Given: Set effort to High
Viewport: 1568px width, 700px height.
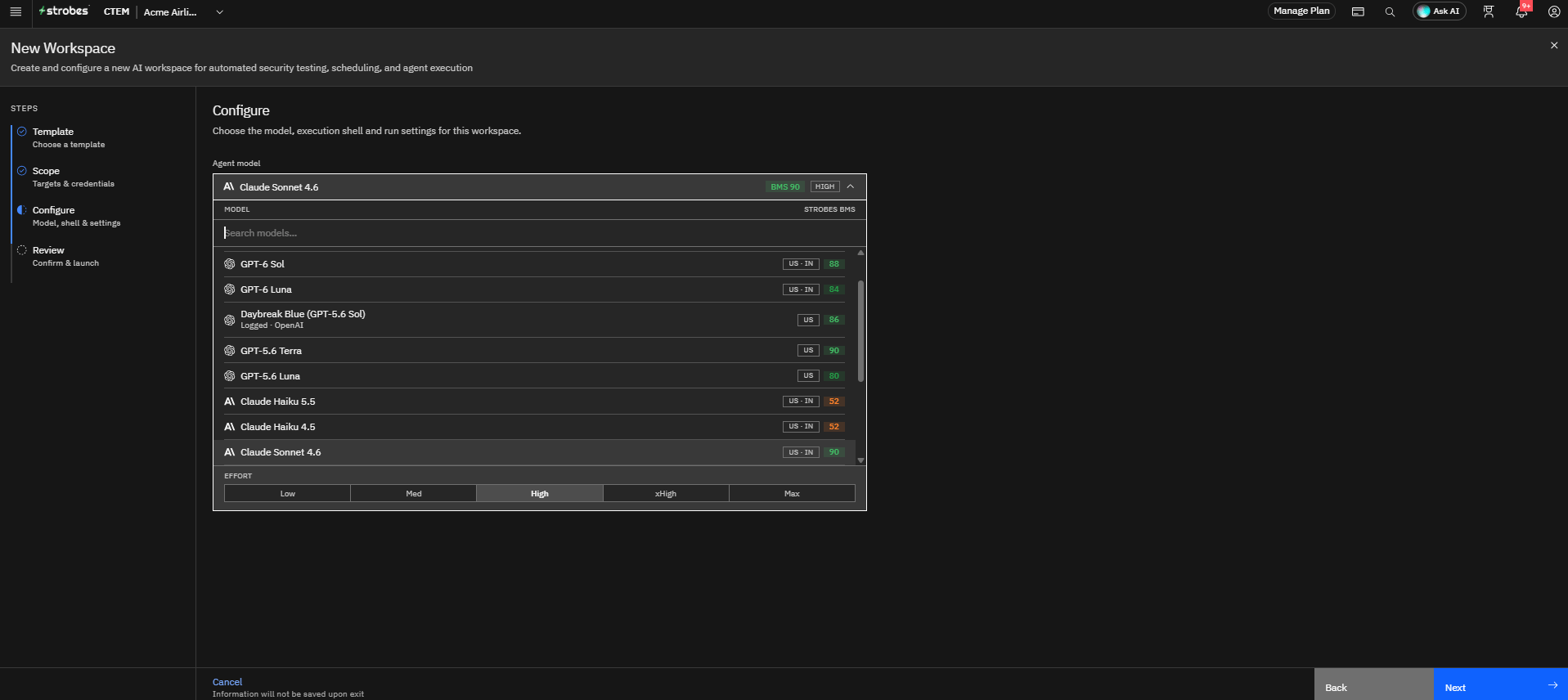Looking at the screenshot, I should click(540, 493).
